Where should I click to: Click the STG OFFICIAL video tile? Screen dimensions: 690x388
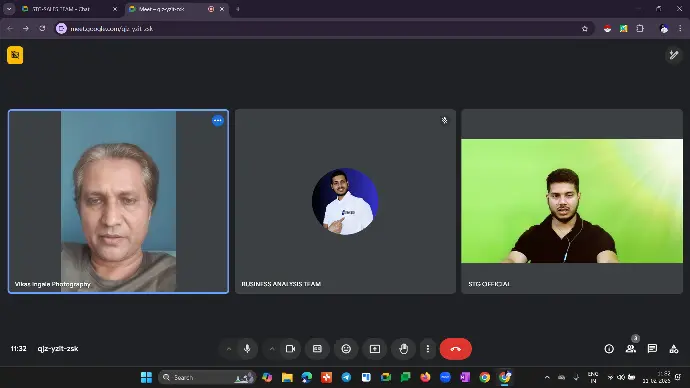[x=572, y=201]
